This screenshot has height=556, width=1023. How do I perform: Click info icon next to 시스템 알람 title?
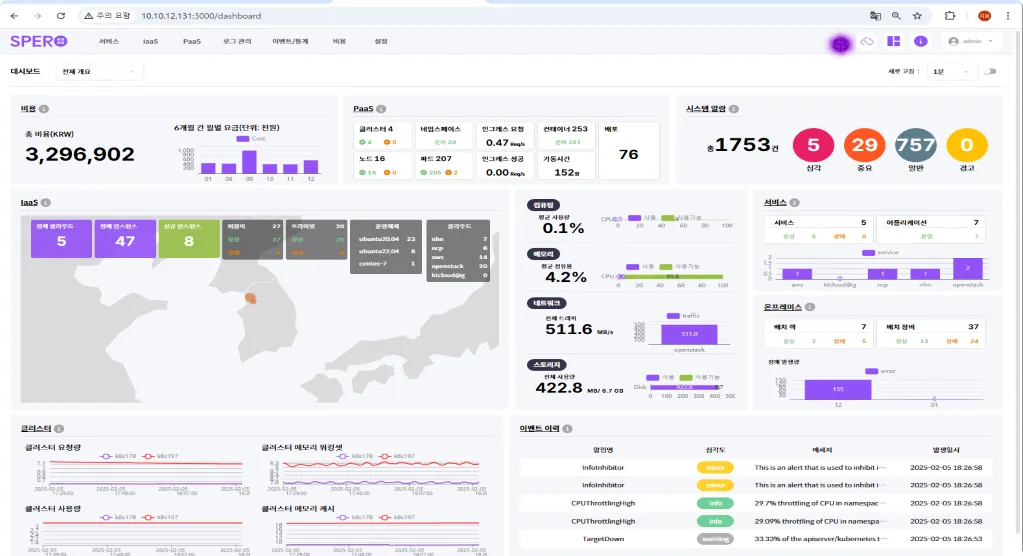pyautogui.click(x=734, y=109)
